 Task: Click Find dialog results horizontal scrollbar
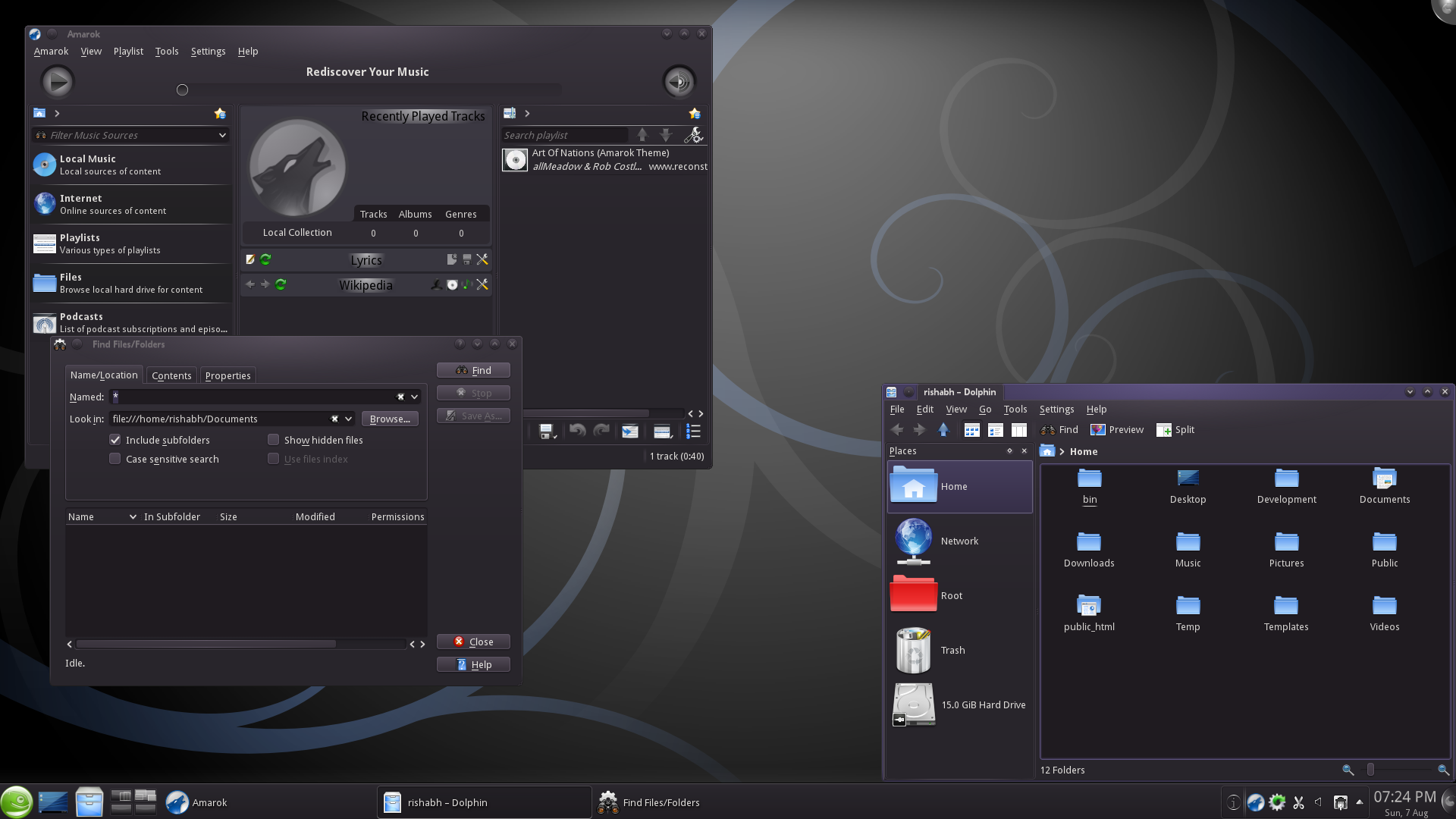tap(206, 645)
